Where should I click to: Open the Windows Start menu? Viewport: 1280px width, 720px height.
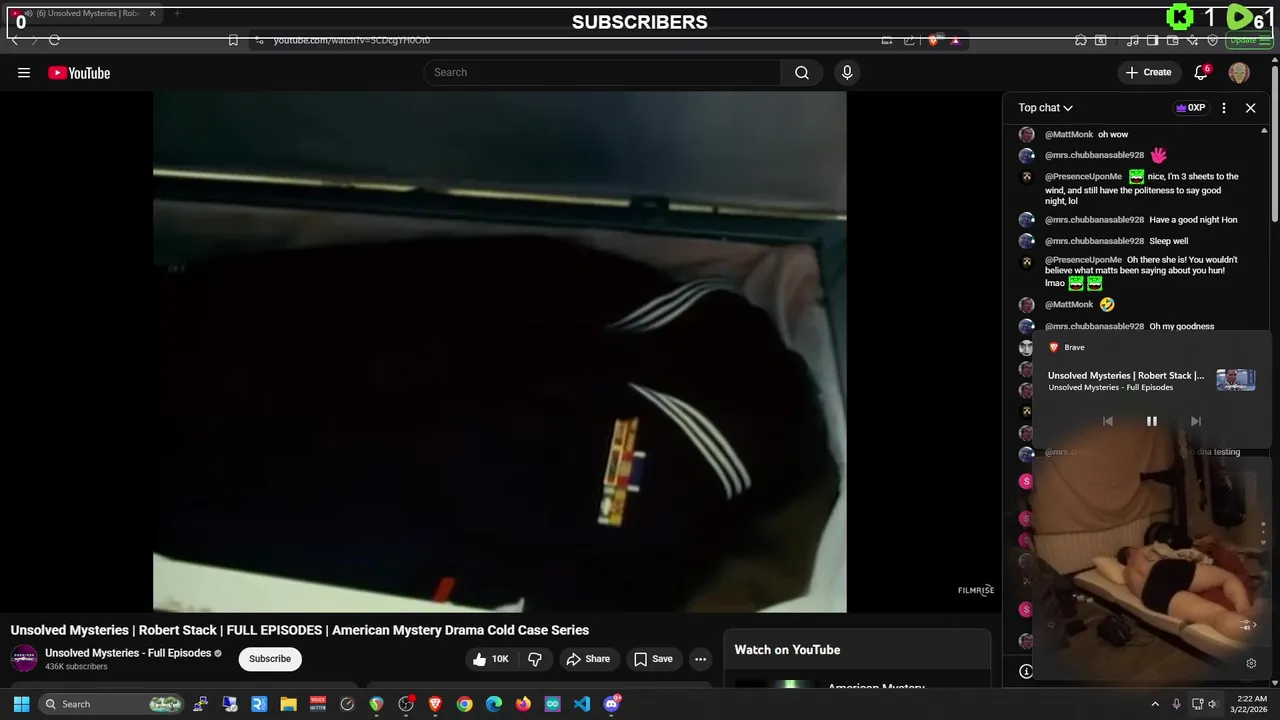(x=21, y=704)
